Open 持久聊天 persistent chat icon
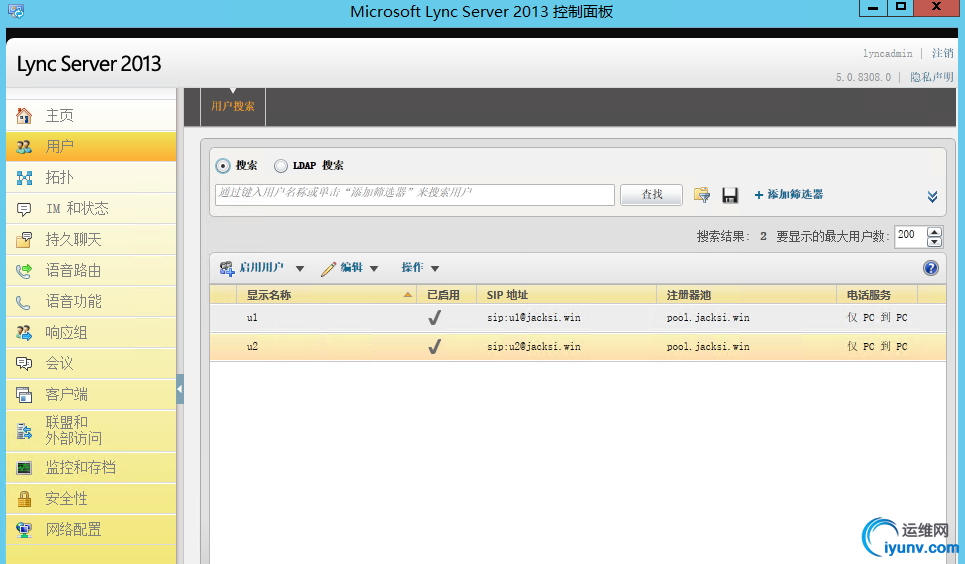Screen dimensions: 965x564 click(24, 240)
